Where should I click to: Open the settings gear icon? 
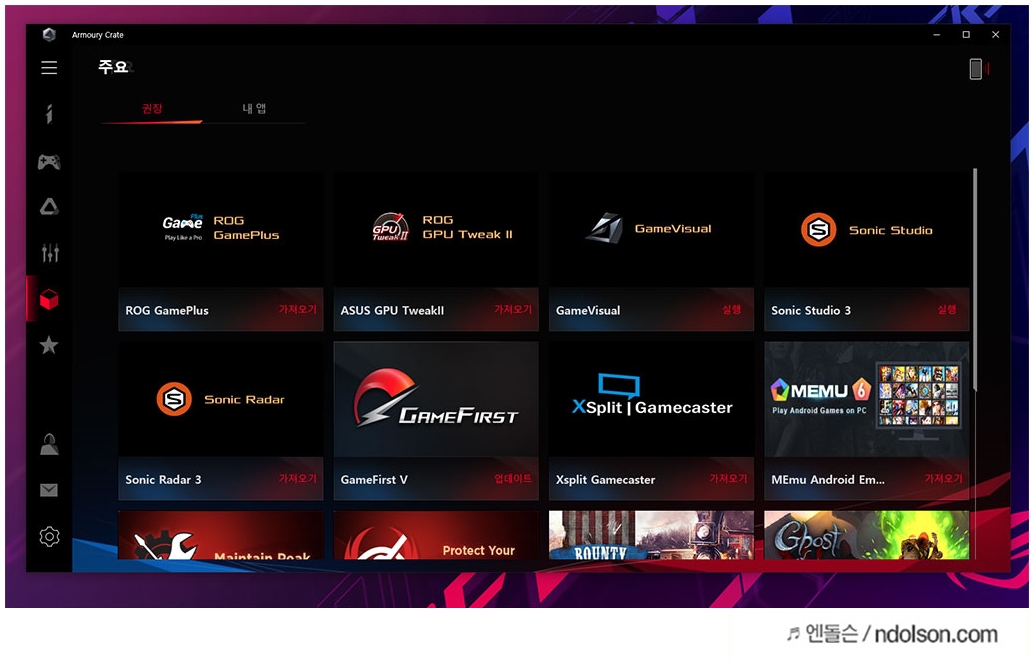(49, 537)
